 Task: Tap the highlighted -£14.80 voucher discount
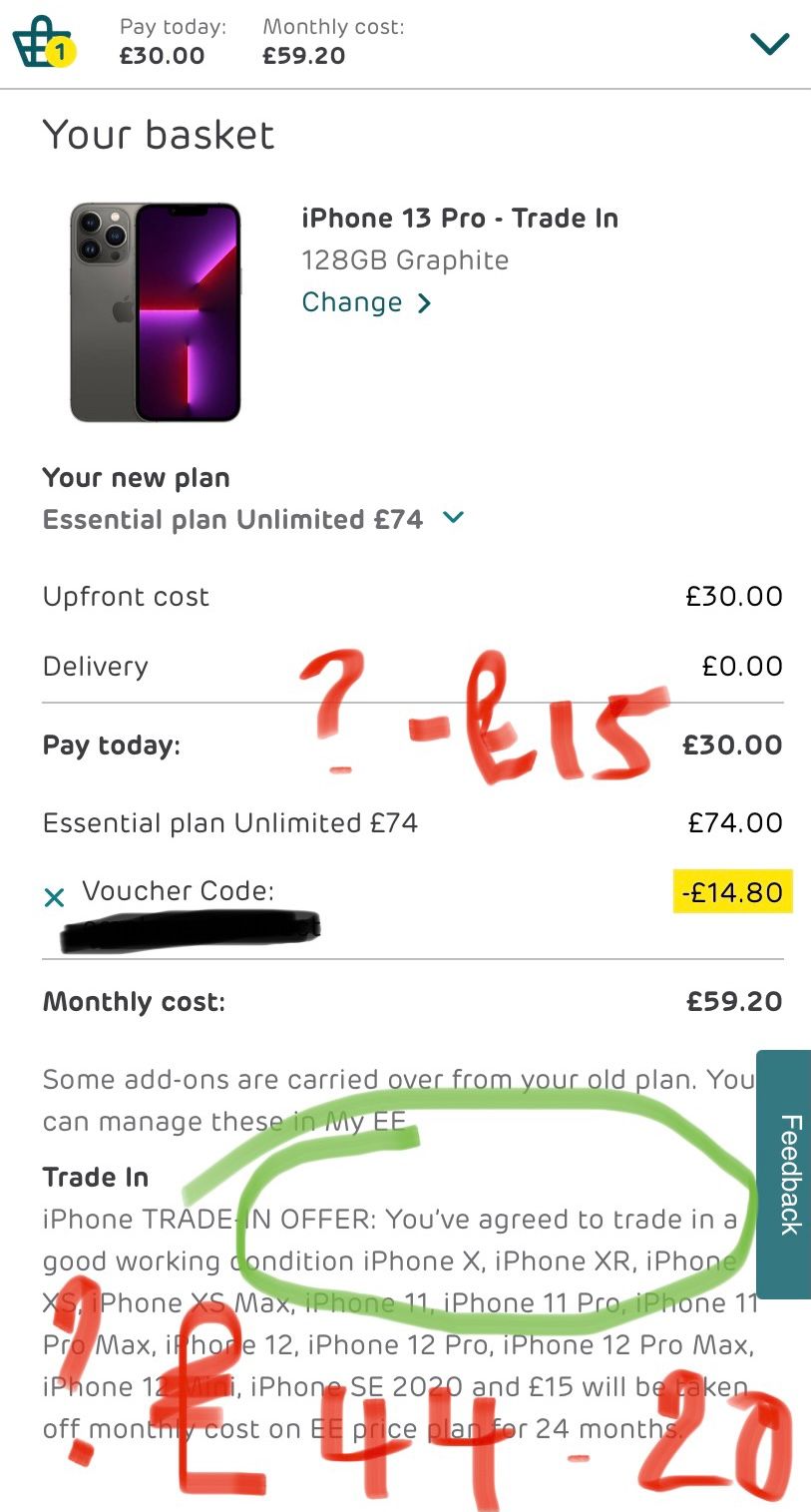(734, 891)
